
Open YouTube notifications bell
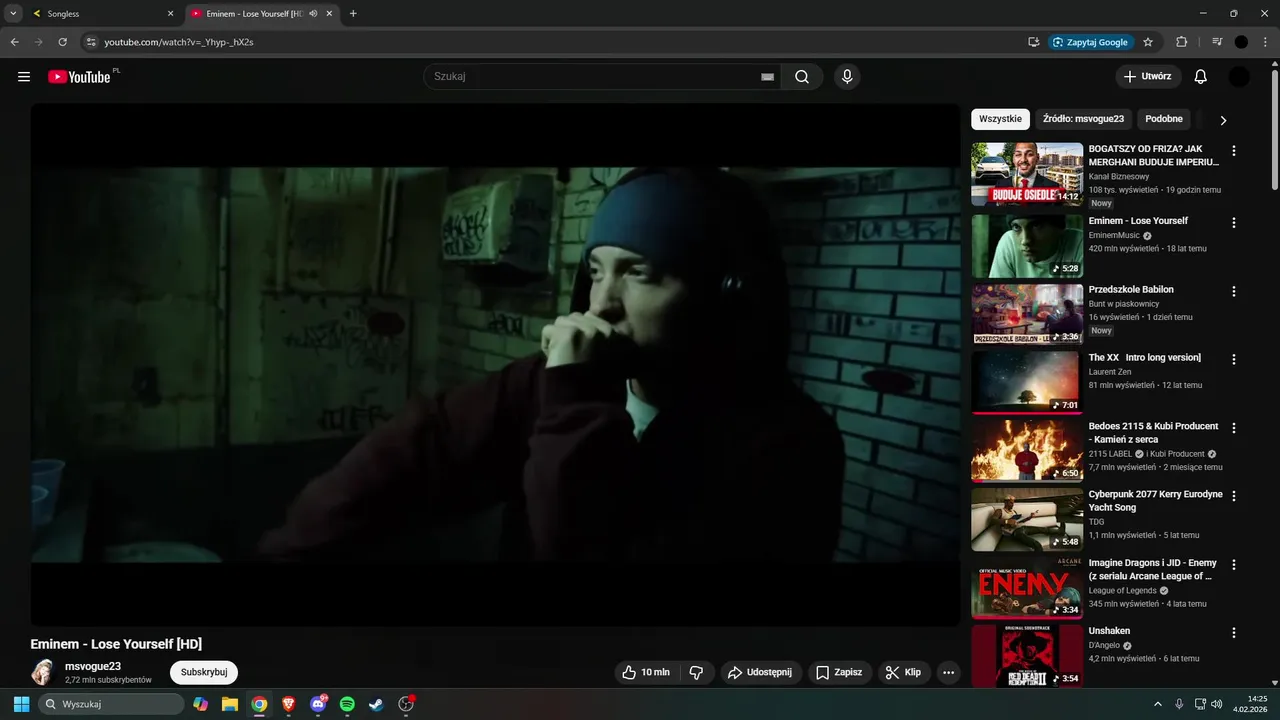click(1201, 77)
